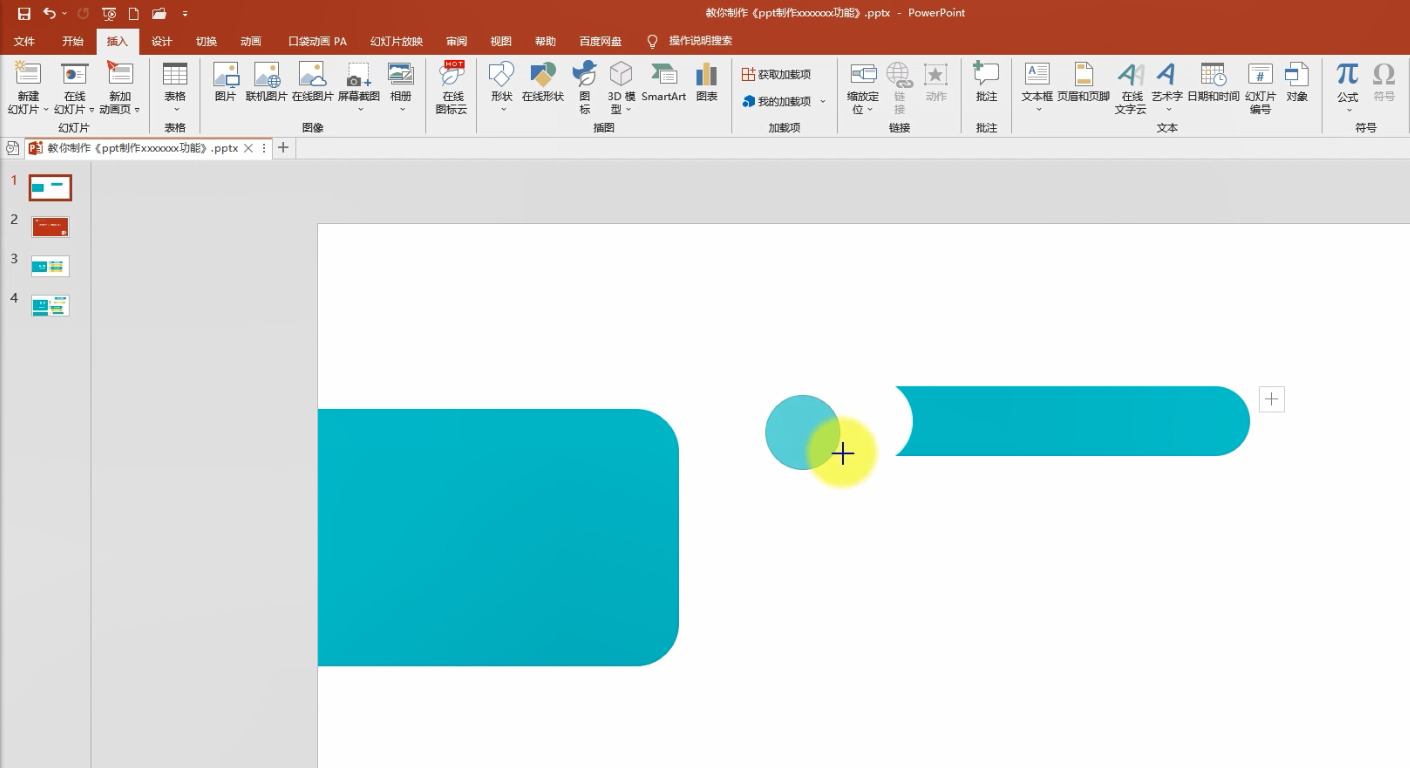Open the 视图 ribbon tab

coord(501,41)
